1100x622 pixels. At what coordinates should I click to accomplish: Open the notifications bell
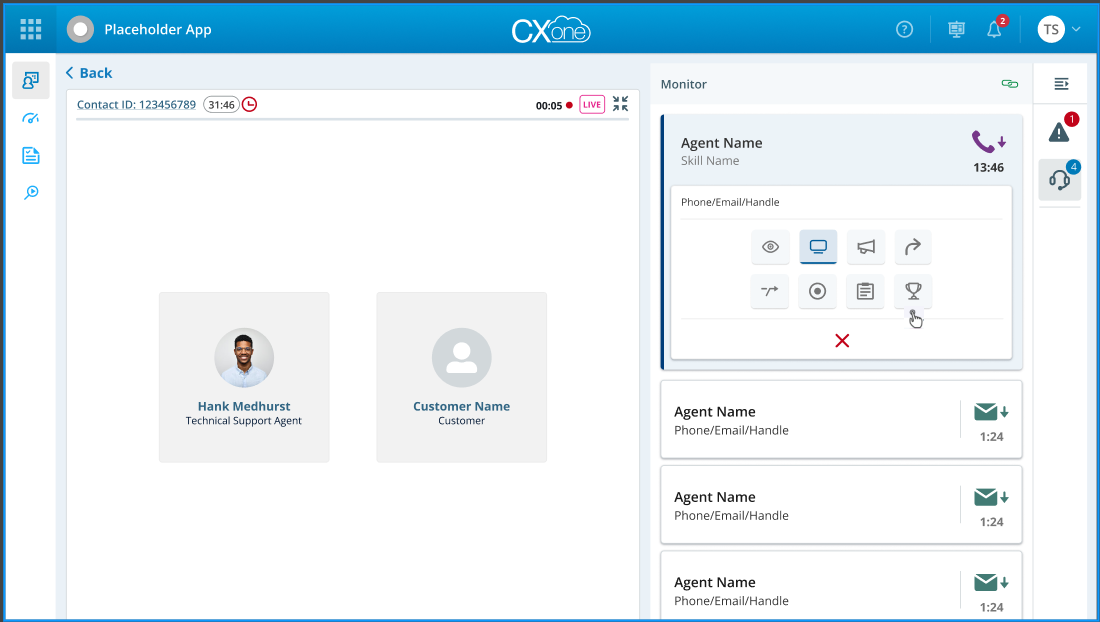[994, 30]
